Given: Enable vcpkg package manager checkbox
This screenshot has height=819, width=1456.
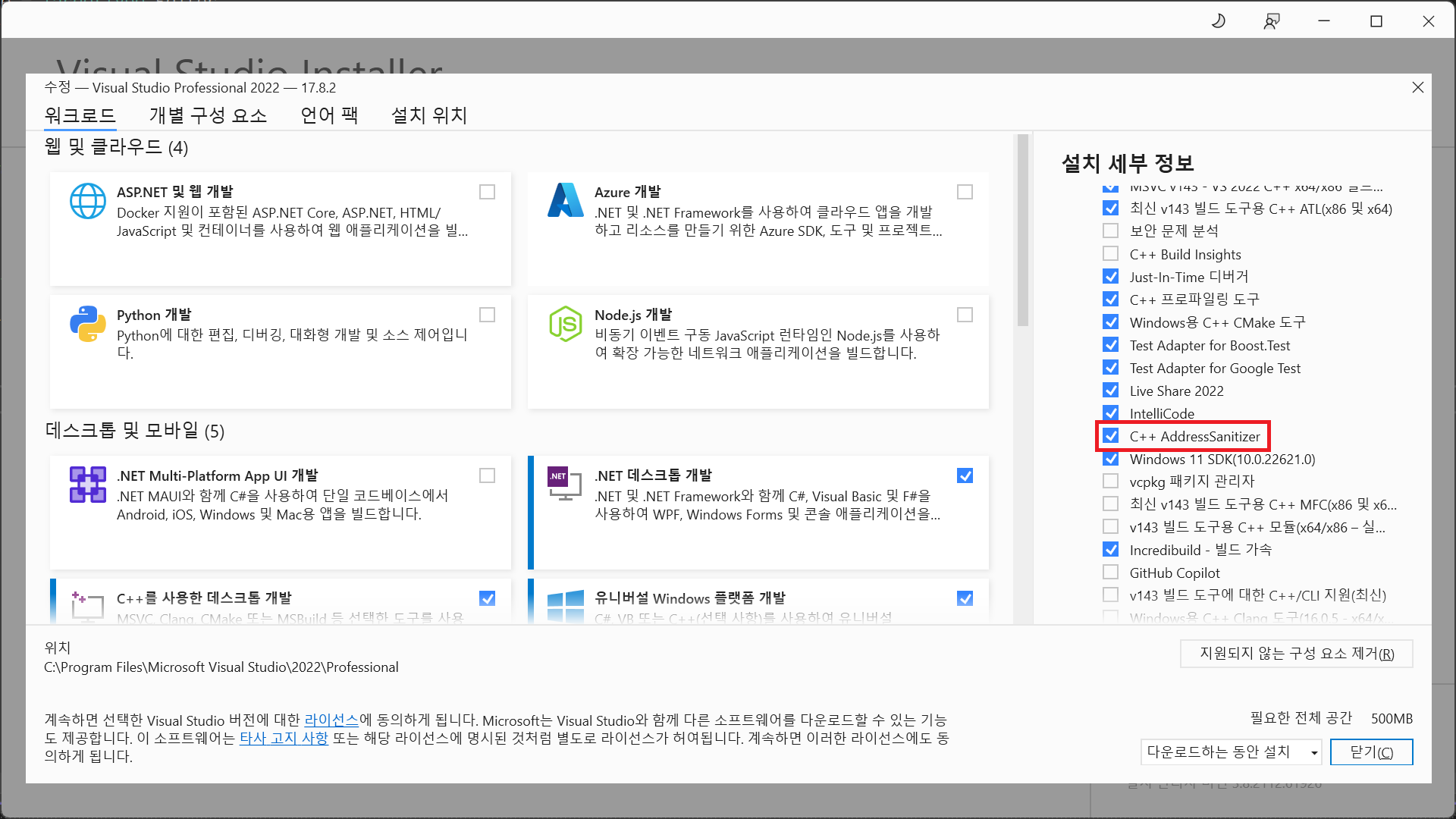Looking at the screenshot, I should (x=1111, y=482).
